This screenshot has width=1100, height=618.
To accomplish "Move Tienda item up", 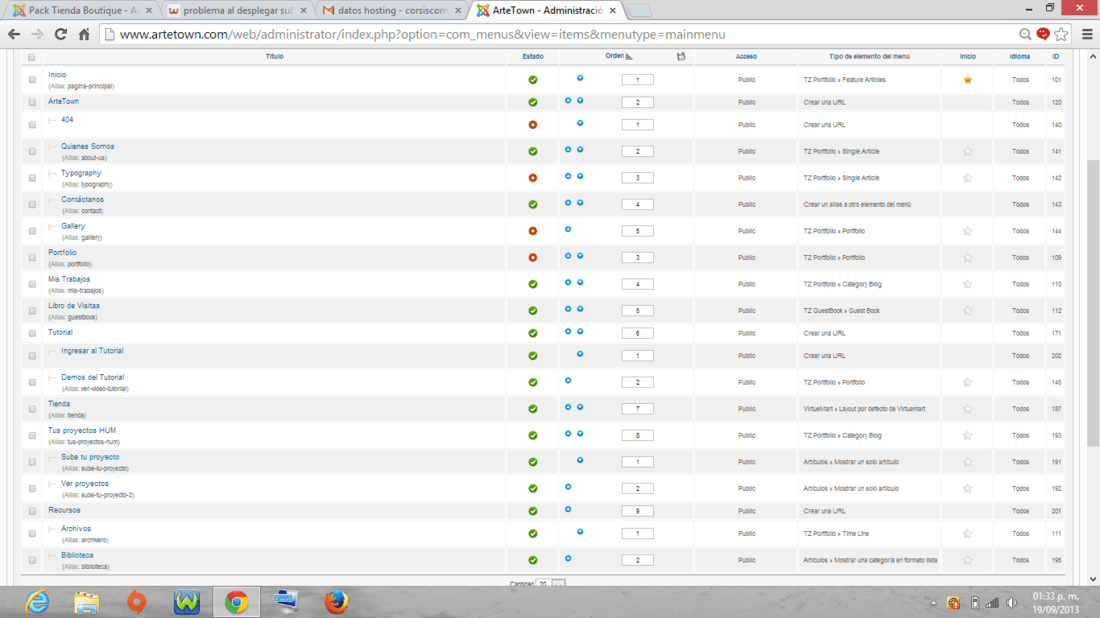I will tap(568, 408).
